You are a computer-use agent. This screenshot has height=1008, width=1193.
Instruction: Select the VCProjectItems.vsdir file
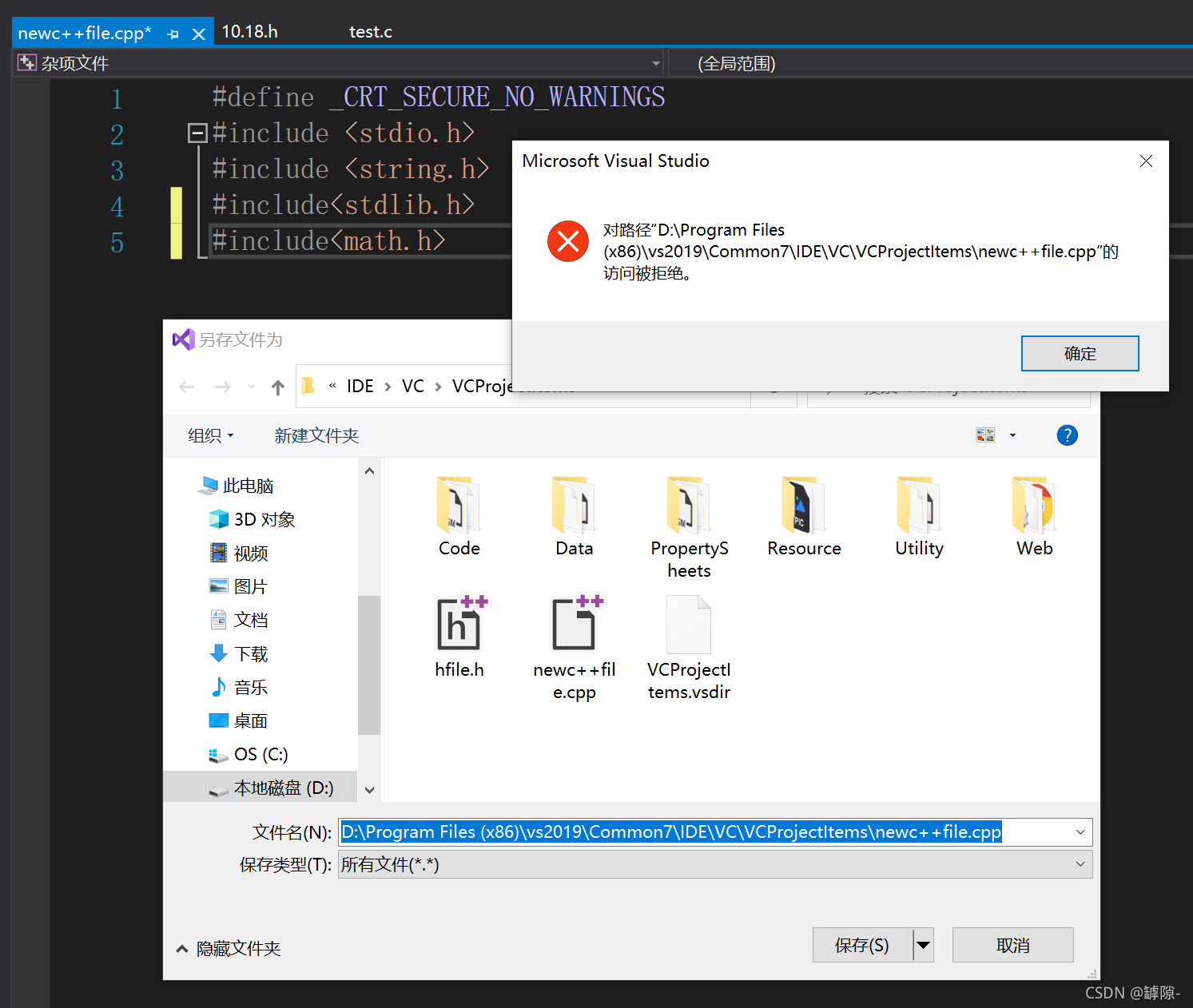[x=689, y=649]
